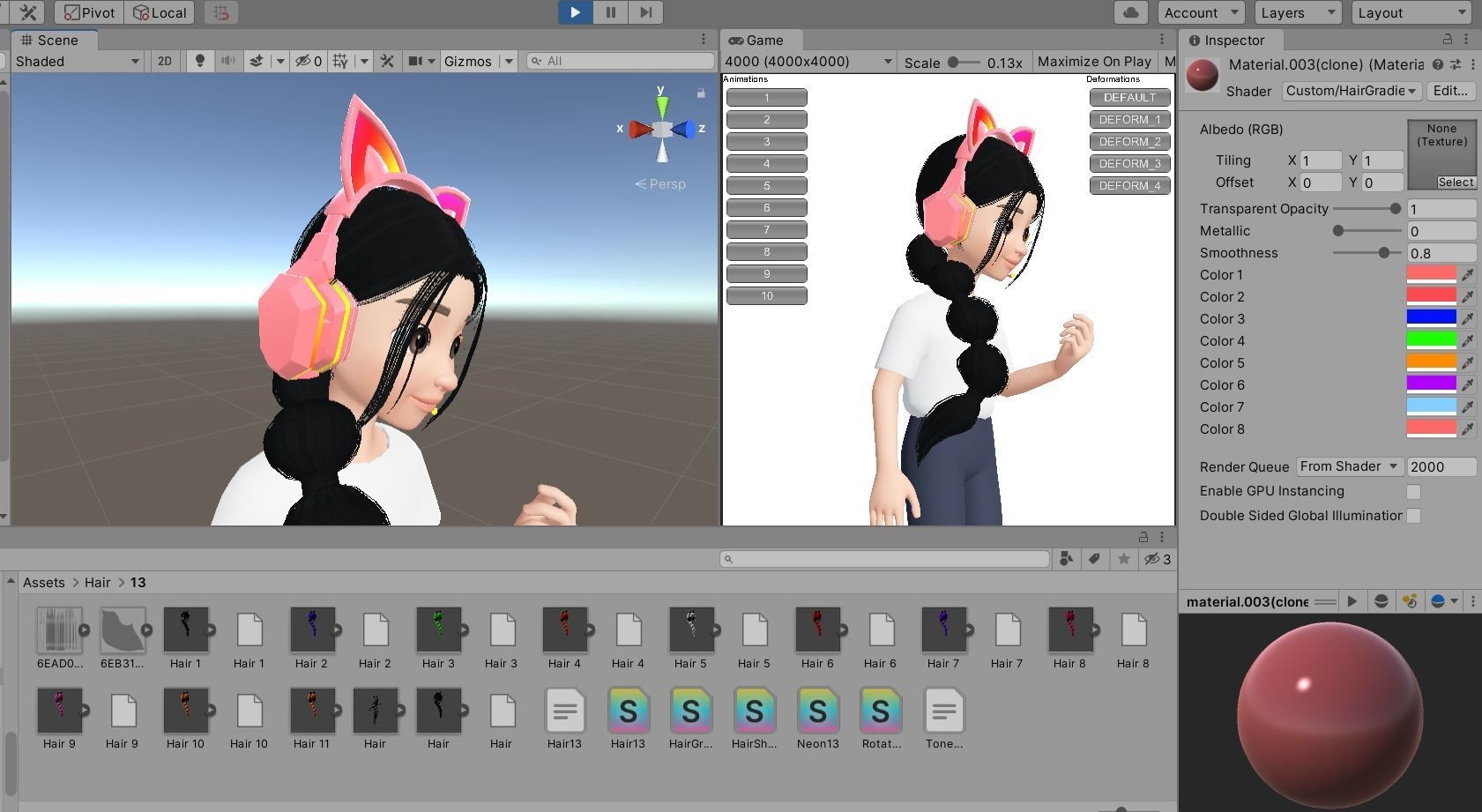Open material preset sliders icon

tap(1455, 64)
